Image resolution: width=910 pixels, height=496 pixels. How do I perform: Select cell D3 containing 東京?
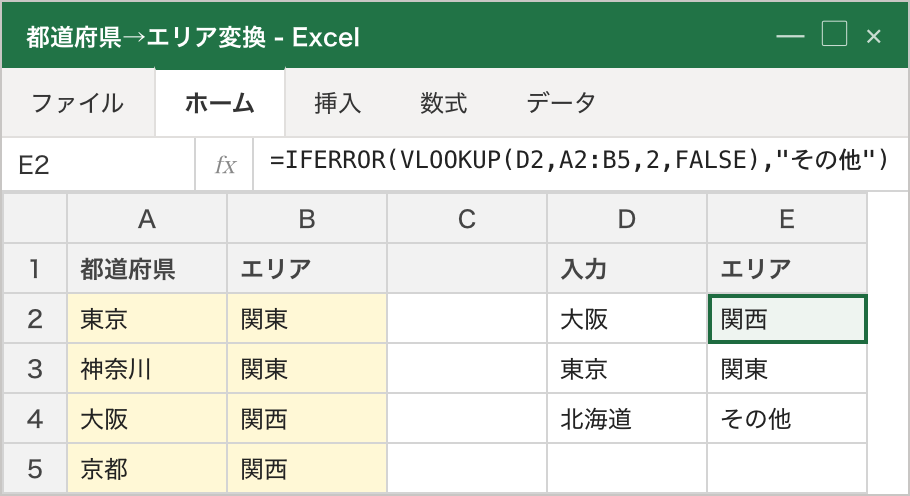(x=627, y=369)
